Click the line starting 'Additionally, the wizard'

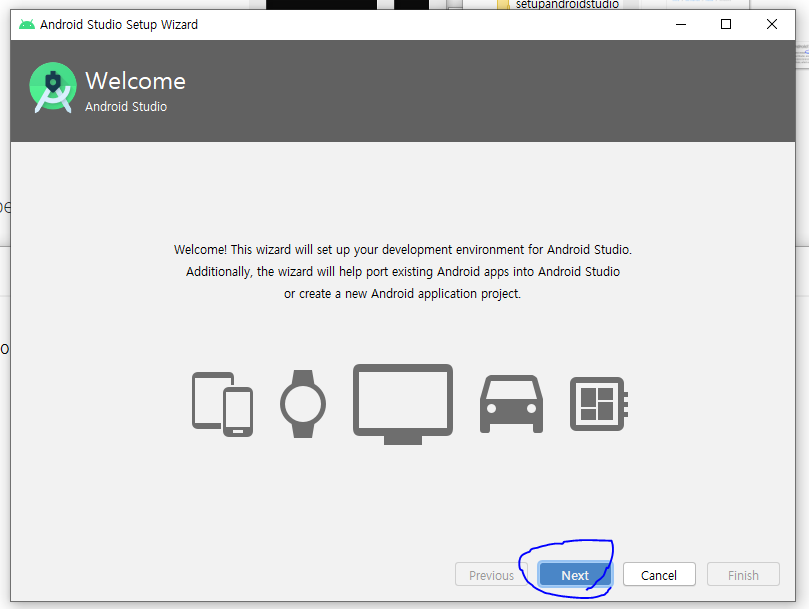[x=403, y=272]
